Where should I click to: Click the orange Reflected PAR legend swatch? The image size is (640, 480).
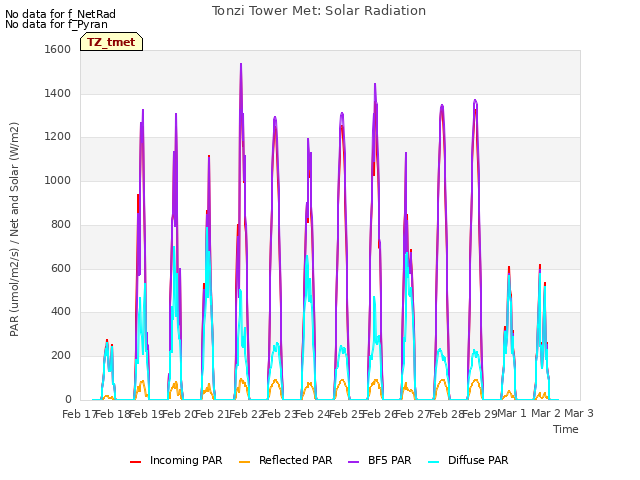click(x=244, y=461)
